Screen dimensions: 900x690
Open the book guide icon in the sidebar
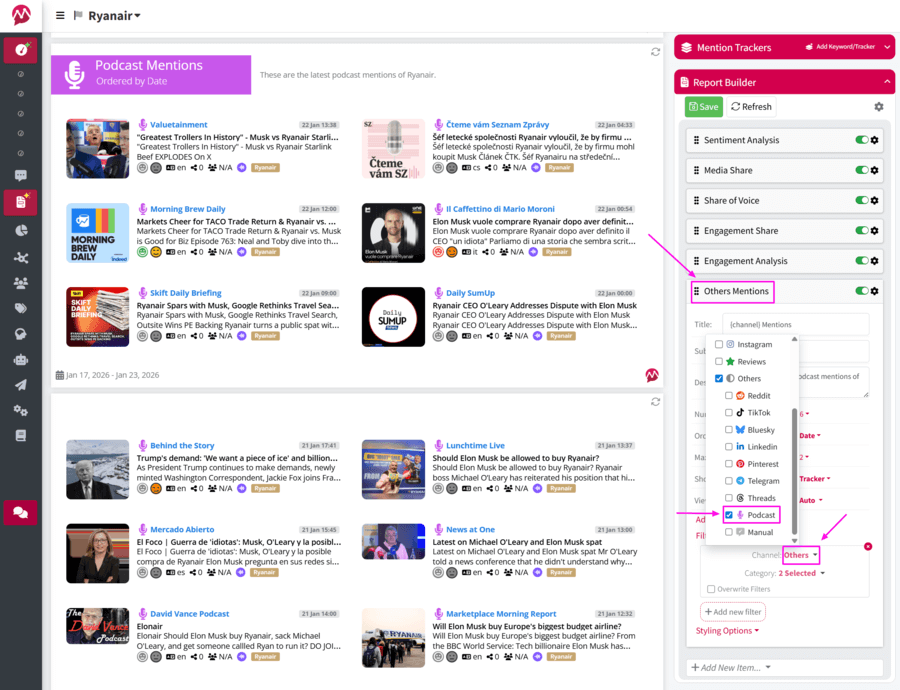[x=21, y=435]
